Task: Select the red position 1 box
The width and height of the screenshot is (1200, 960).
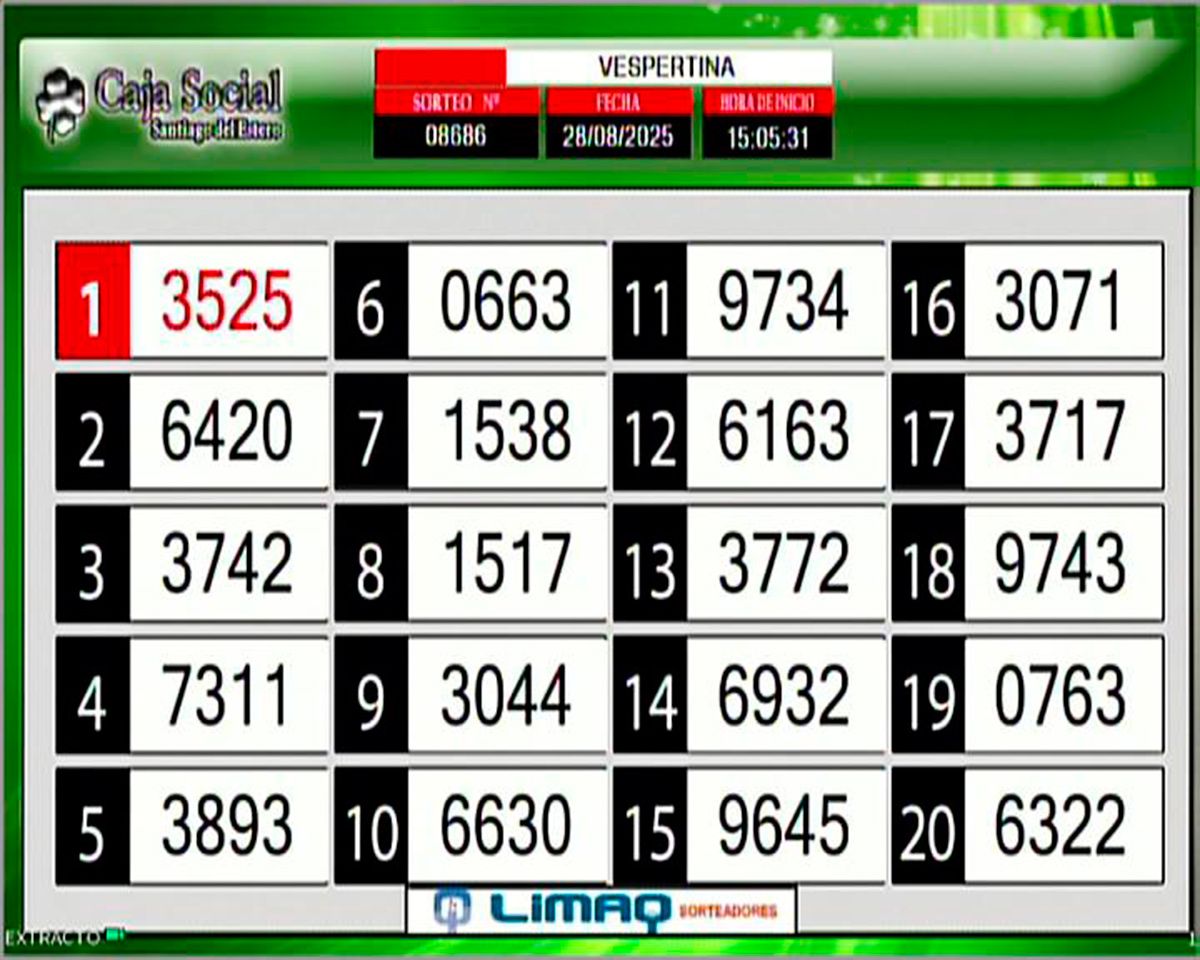Action: pos(92,301)
